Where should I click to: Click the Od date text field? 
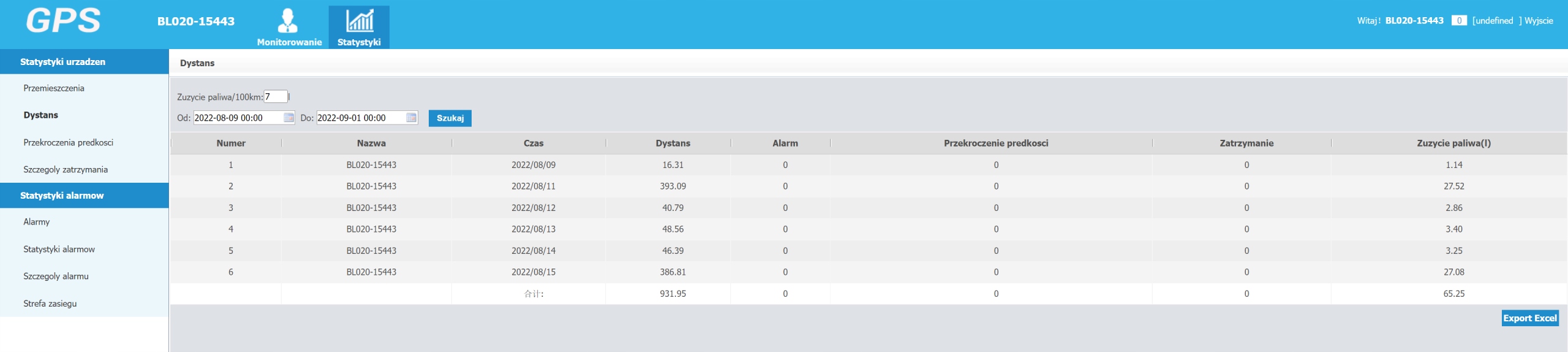click(239, 118)
